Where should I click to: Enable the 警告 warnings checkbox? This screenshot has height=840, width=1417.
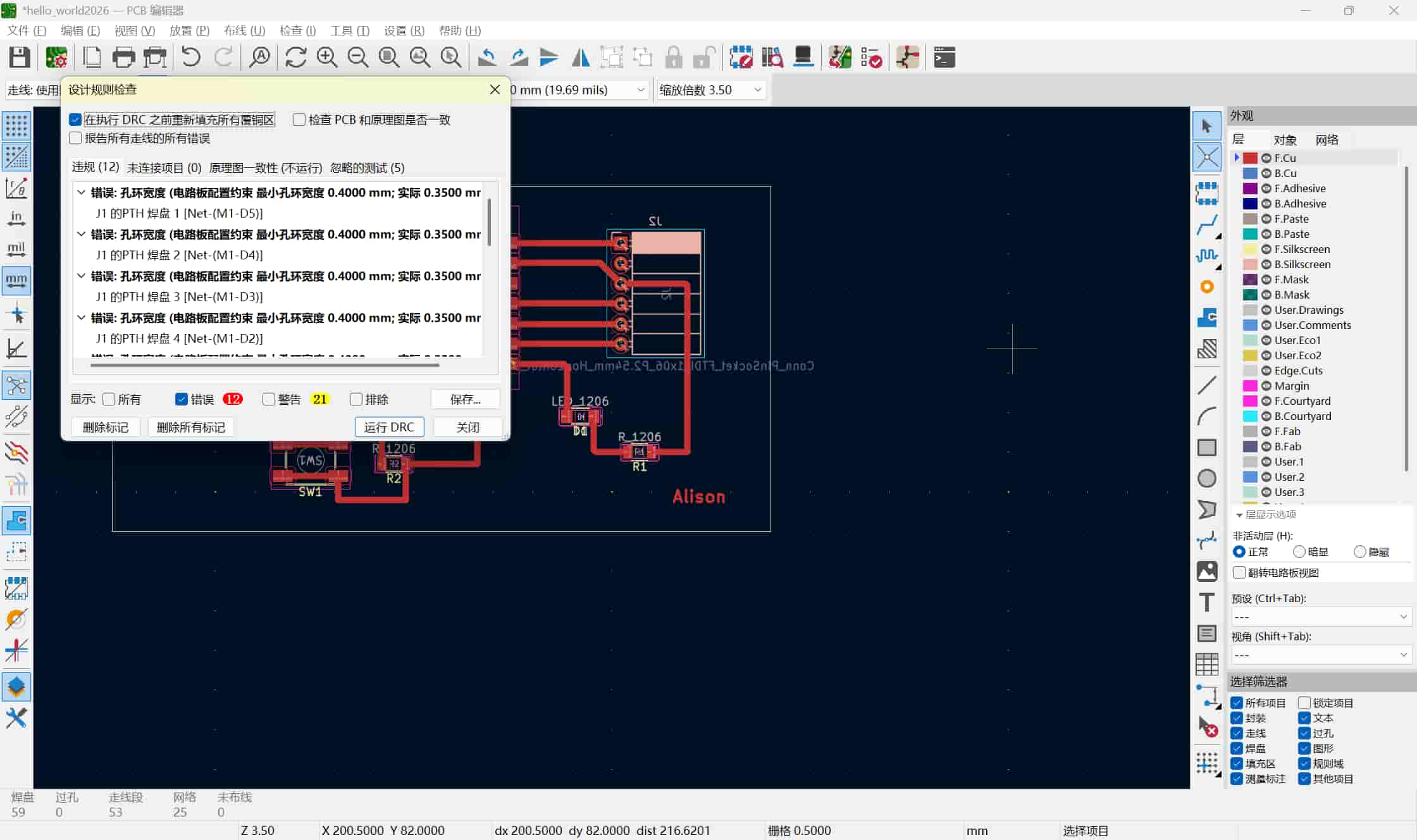[269, 399]
